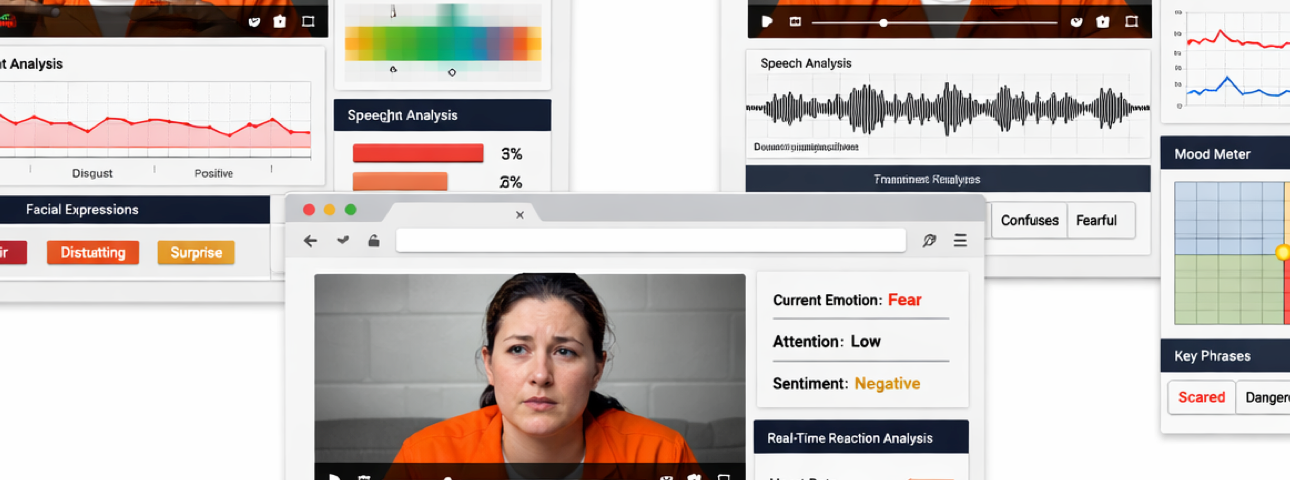Select the Fearful button
Image resolution: width=1290 pixels, height=480 pixels.
(x=1100, y=220)
